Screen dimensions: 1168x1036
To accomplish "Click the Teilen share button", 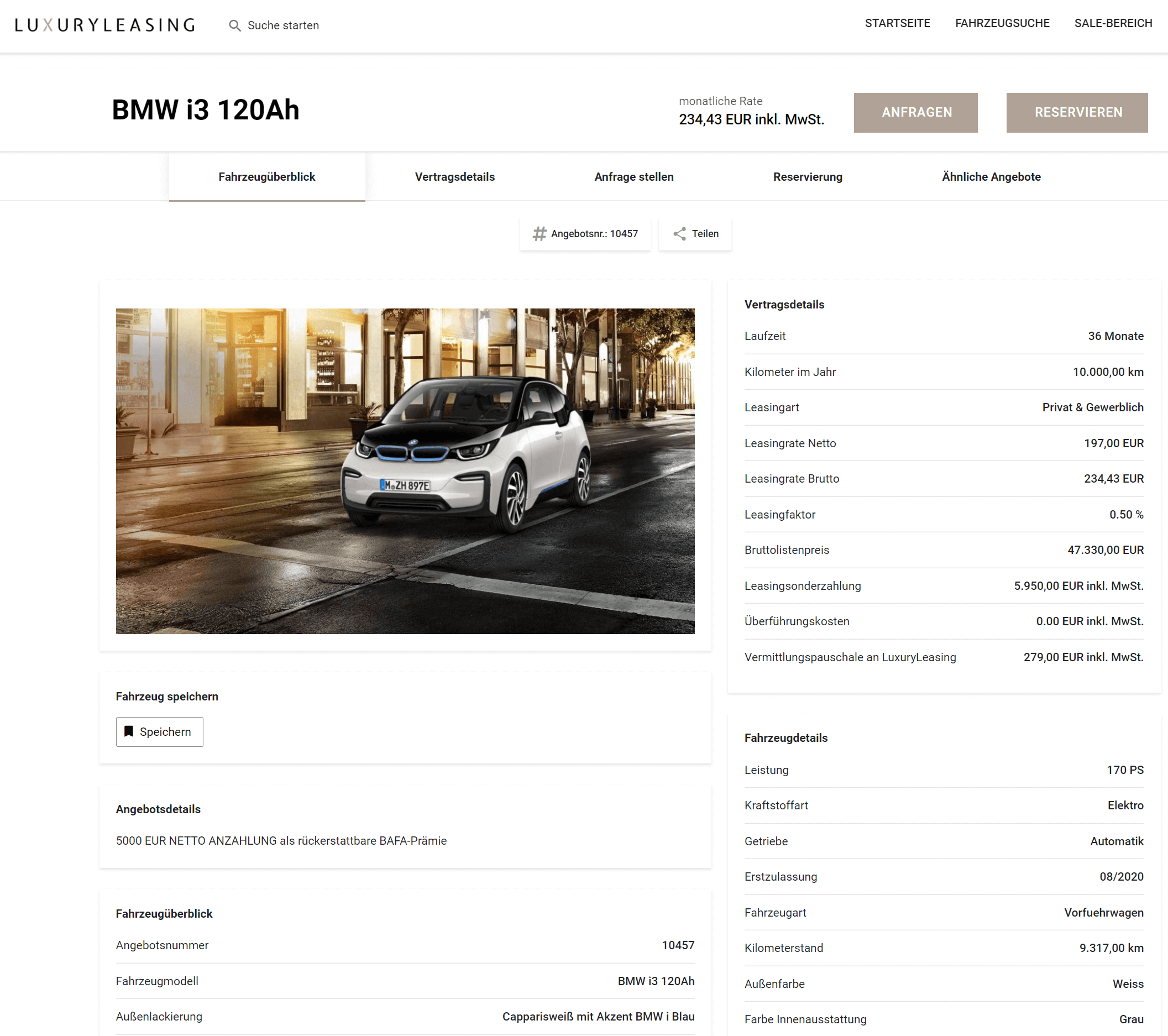I will pos(695,234).
